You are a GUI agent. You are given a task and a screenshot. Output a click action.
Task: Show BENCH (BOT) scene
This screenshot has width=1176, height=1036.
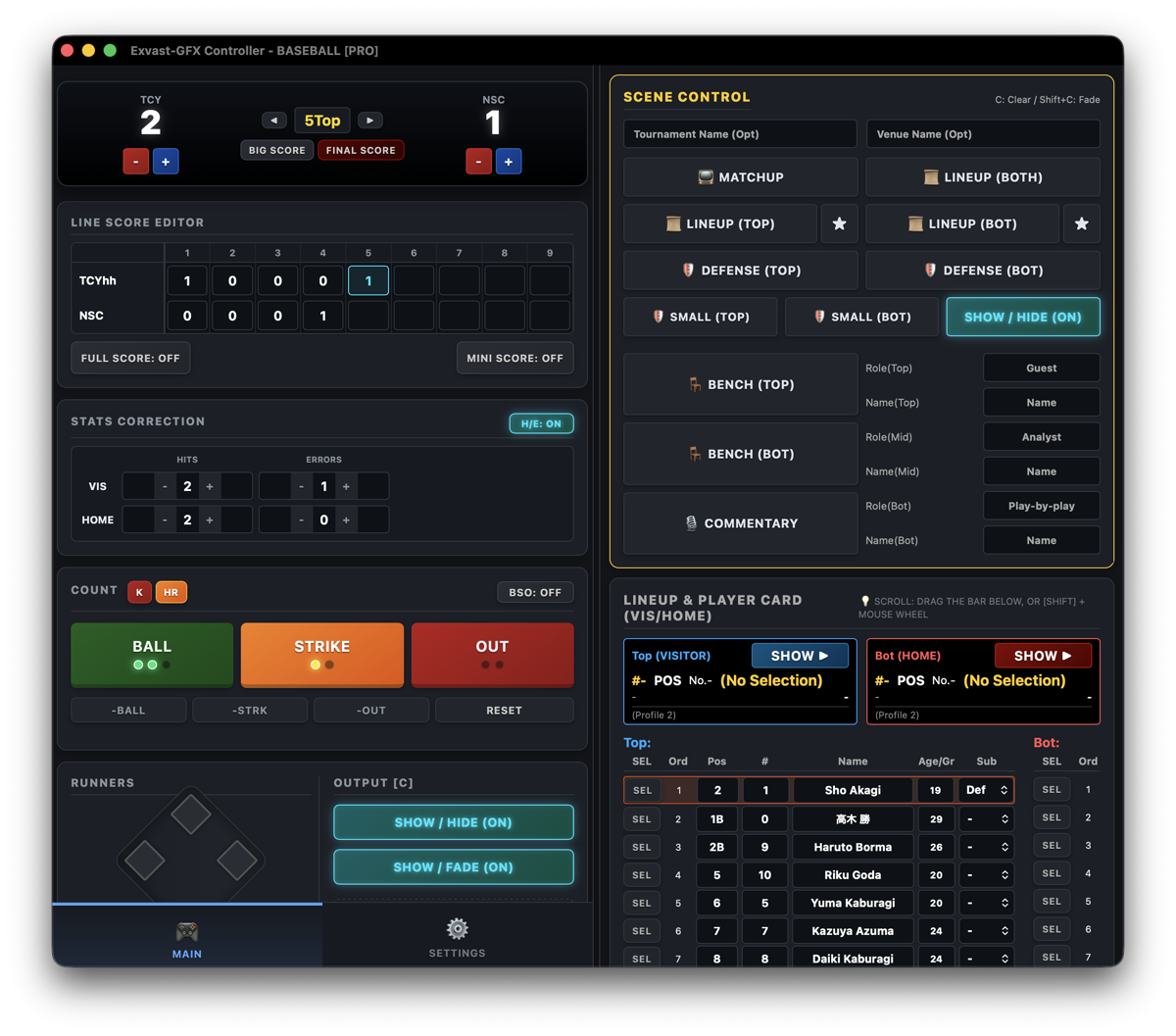[741, 454]
